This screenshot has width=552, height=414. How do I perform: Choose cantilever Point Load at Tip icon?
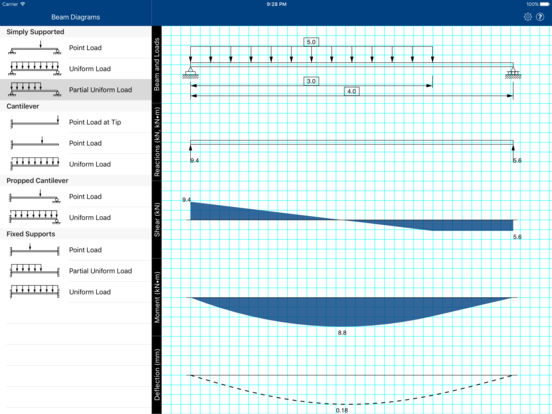[34, 122]
